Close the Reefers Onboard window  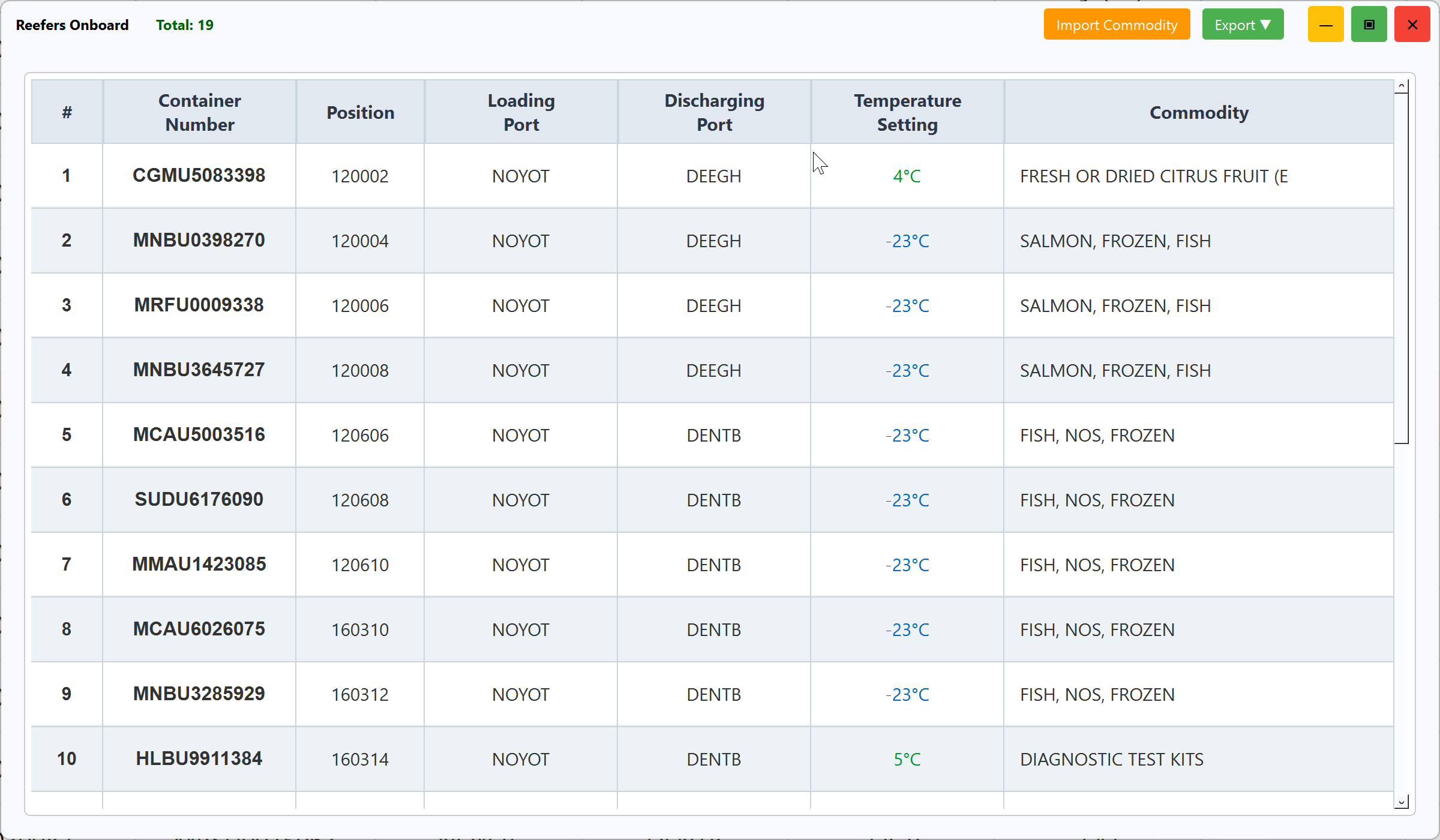tap(1412, 25)
